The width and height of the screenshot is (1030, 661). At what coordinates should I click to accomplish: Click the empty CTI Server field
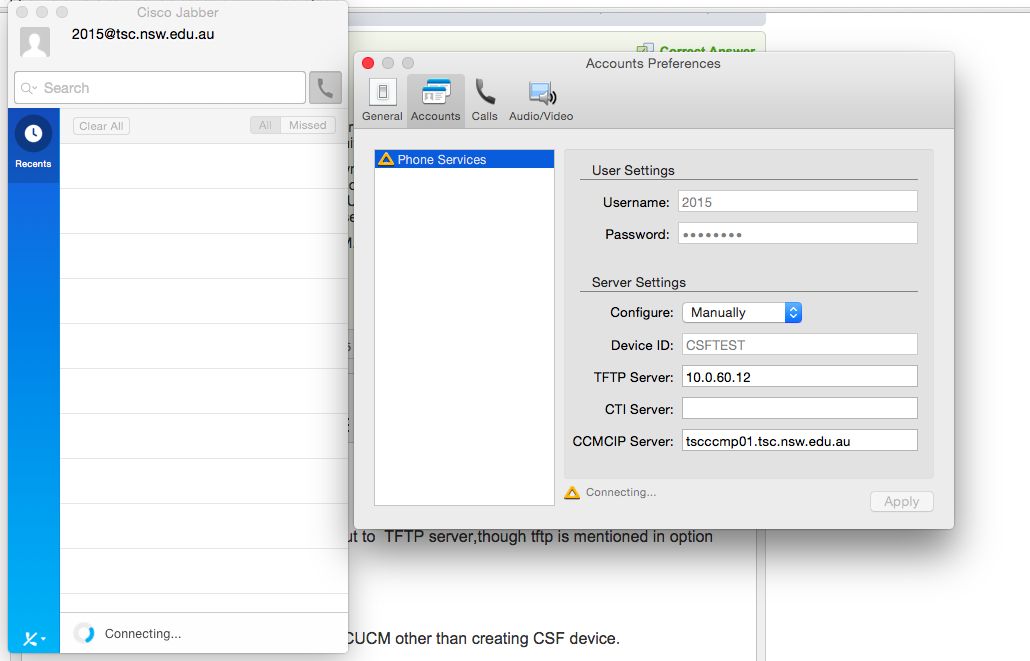tap(799, 409)
